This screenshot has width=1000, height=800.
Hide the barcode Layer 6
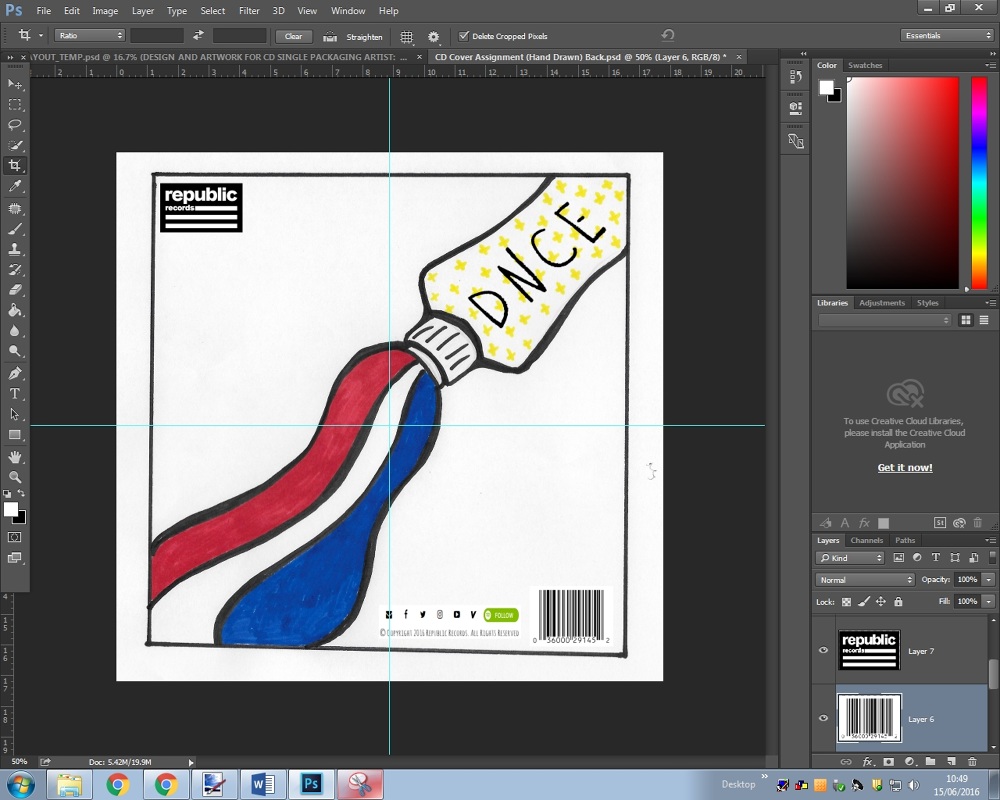tap(822, 718)
